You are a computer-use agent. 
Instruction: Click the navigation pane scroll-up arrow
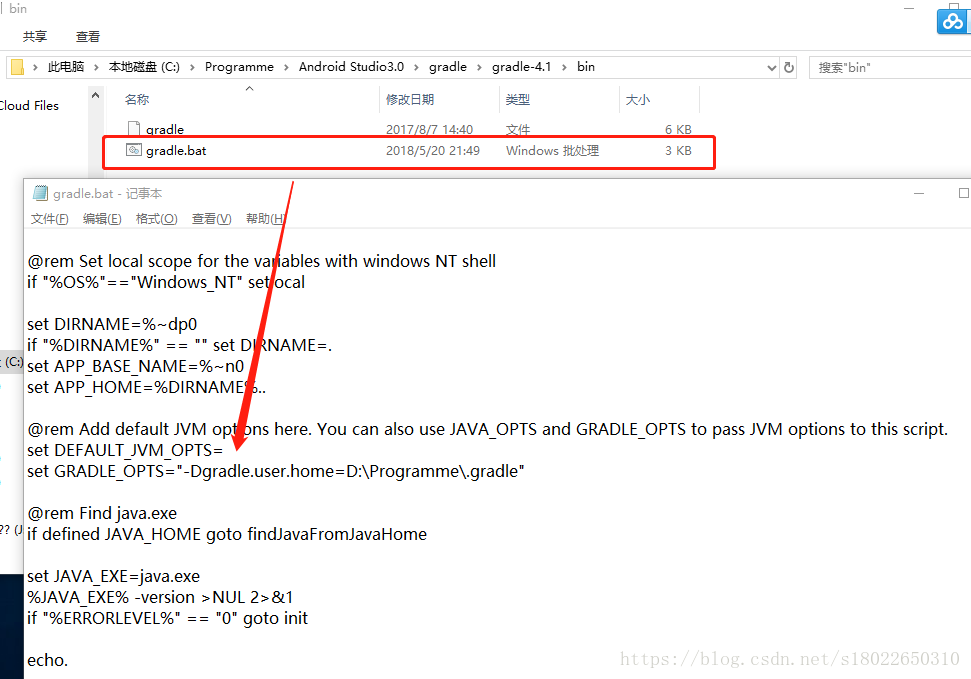click(95, 95)
